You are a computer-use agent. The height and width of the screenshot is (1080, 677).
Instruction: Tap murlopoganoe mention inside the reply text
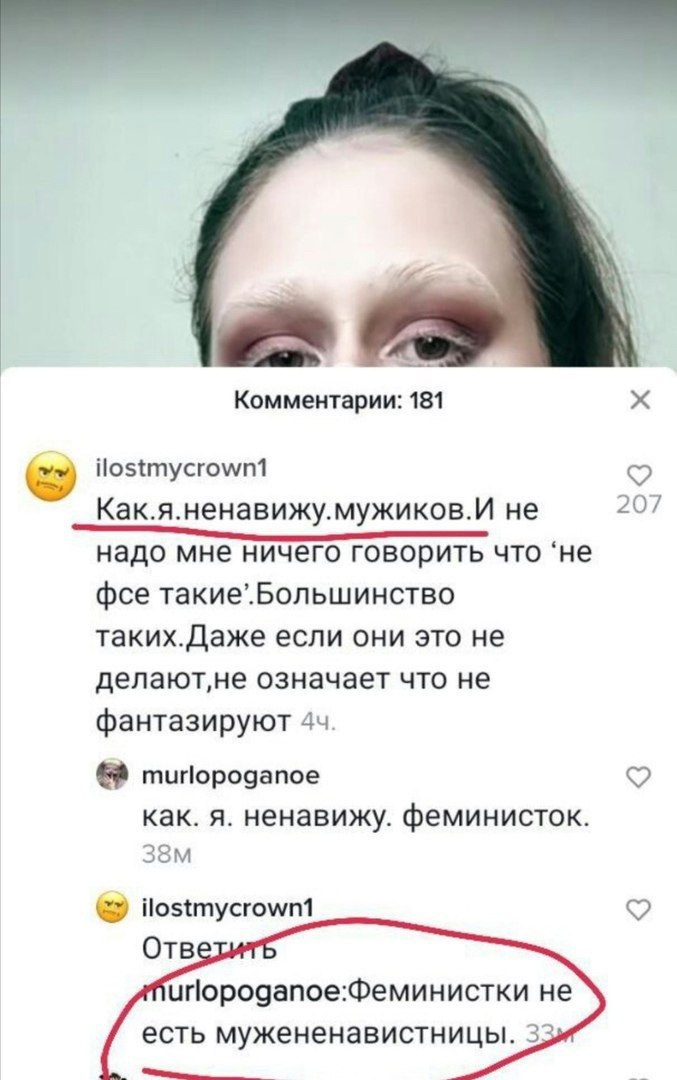point(245,992)
